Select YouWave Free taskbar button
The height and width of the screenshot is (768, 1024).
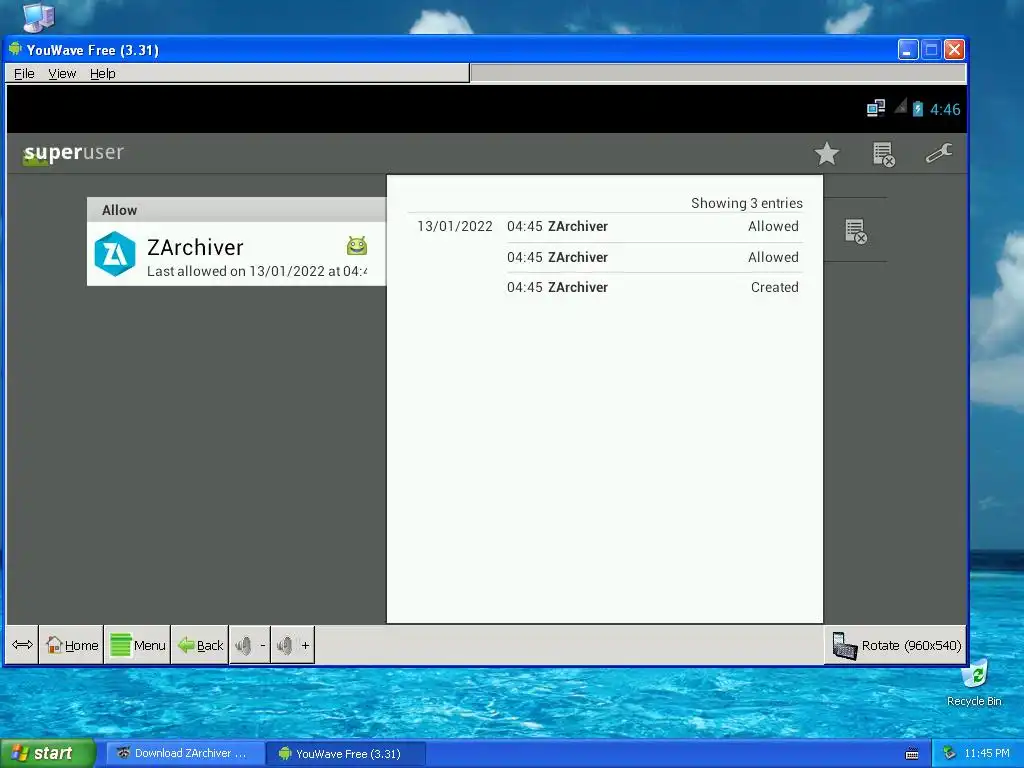pos(347,754)
